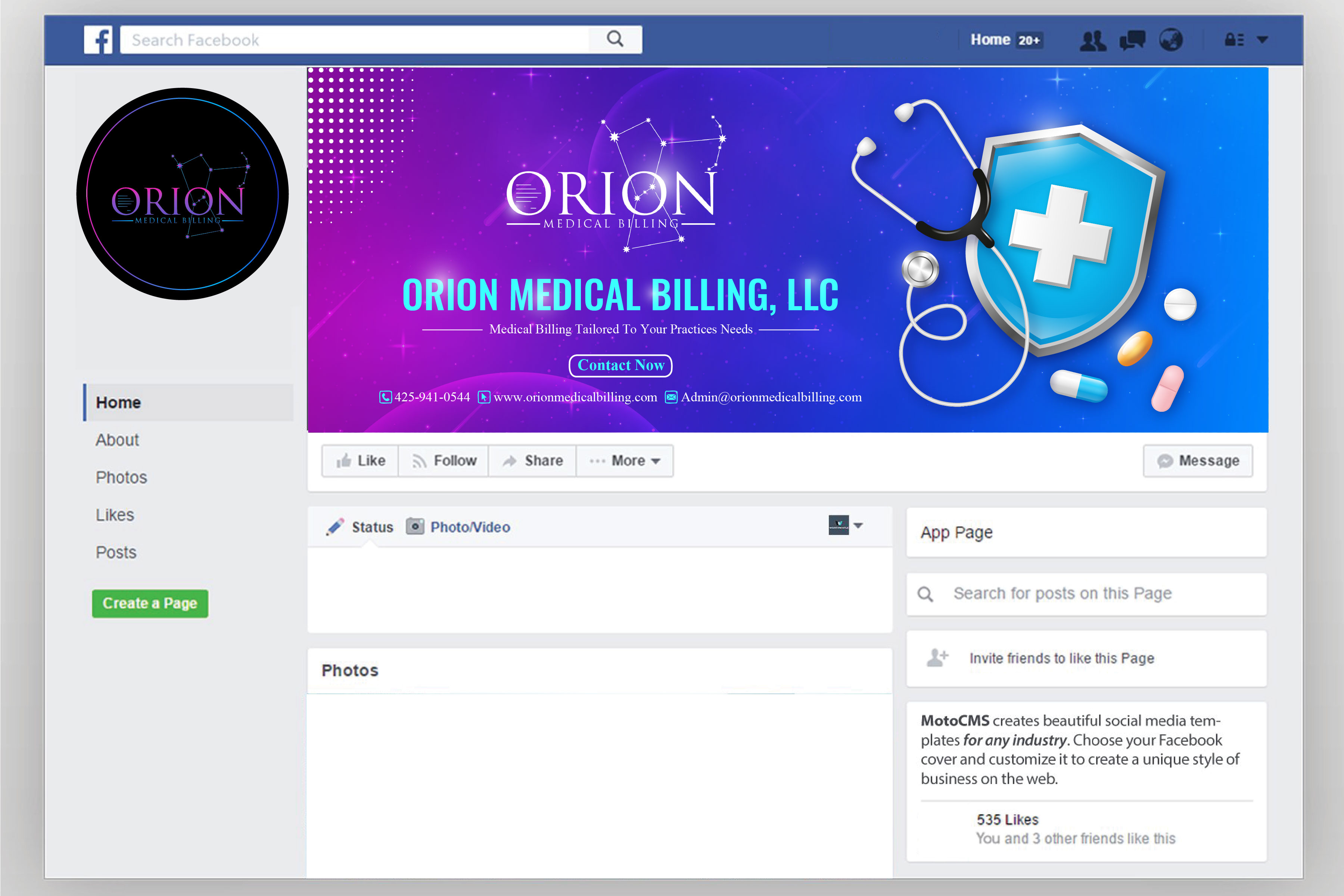Invite friends to like this Page
1344x896 pixels.
coord(1061,658)
